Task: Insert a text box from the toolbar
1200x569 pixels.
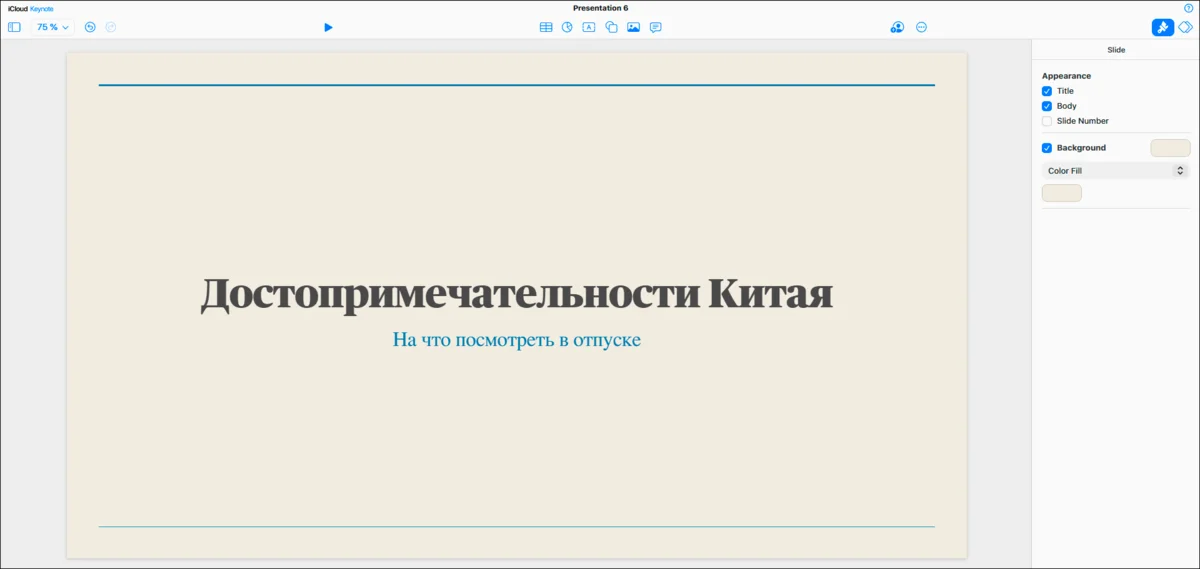Action: click(589, 27)
